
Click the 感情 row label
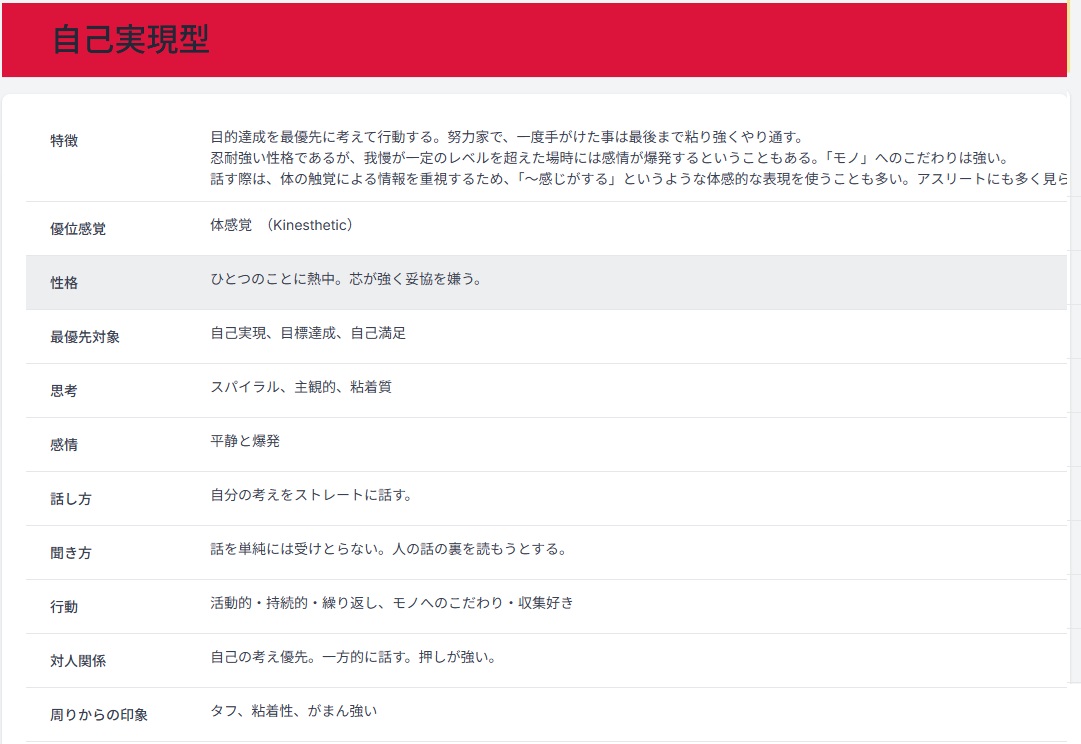point(64,445)
